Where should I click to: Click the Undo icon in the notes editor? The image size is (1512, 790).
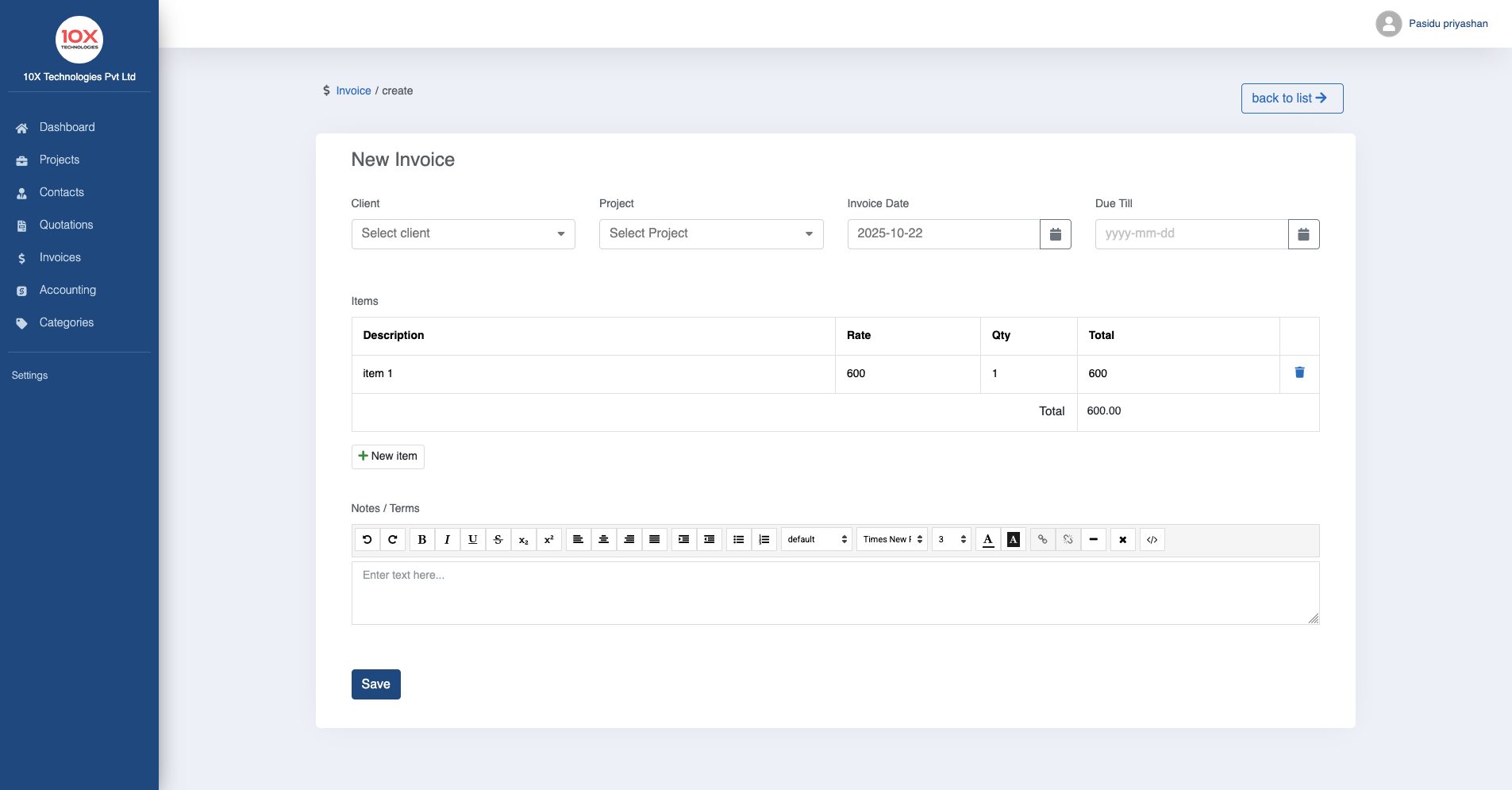tap(367, 539)
